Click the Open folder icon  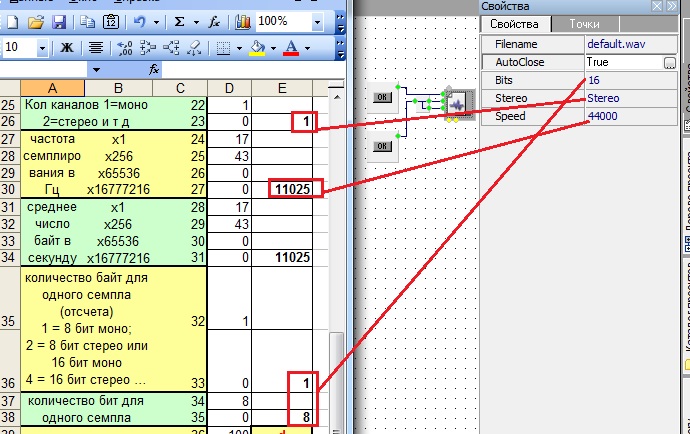(36, 21)
